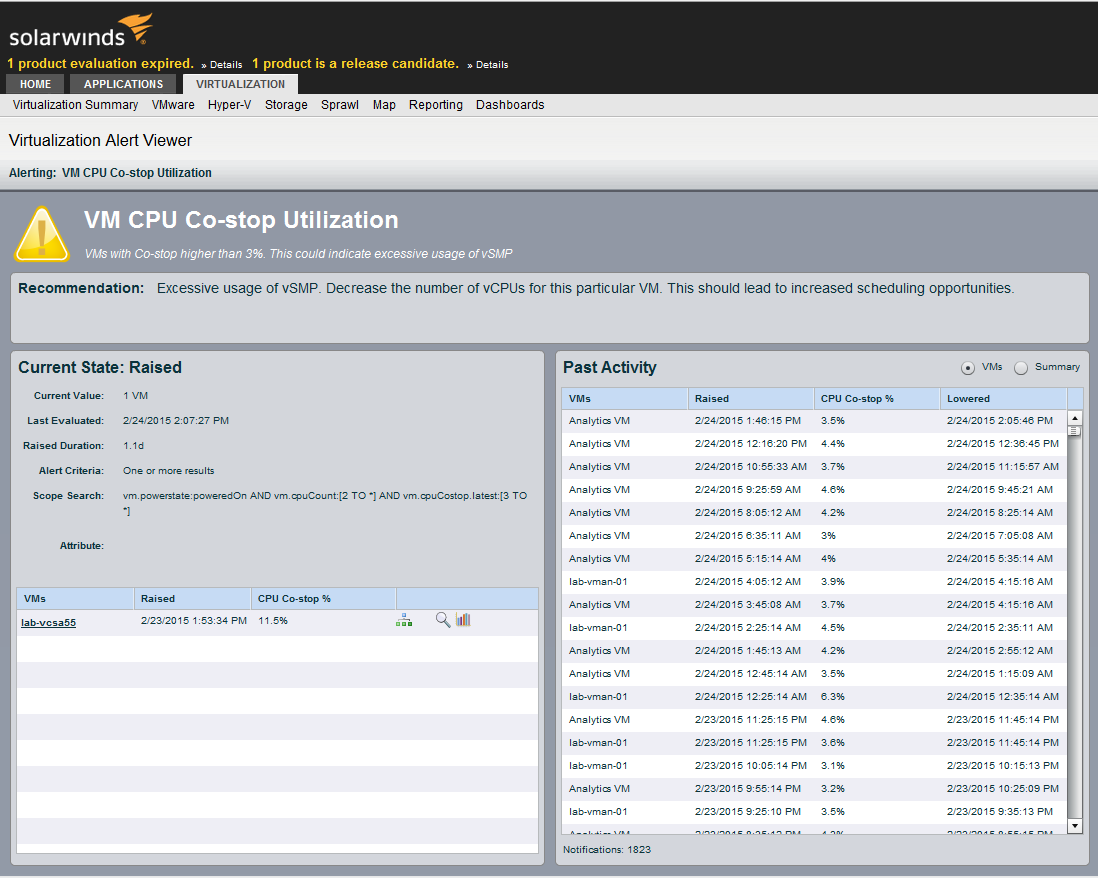Sort Past Activity by VMs column header

pyautogui.click(x=625, y=398)
